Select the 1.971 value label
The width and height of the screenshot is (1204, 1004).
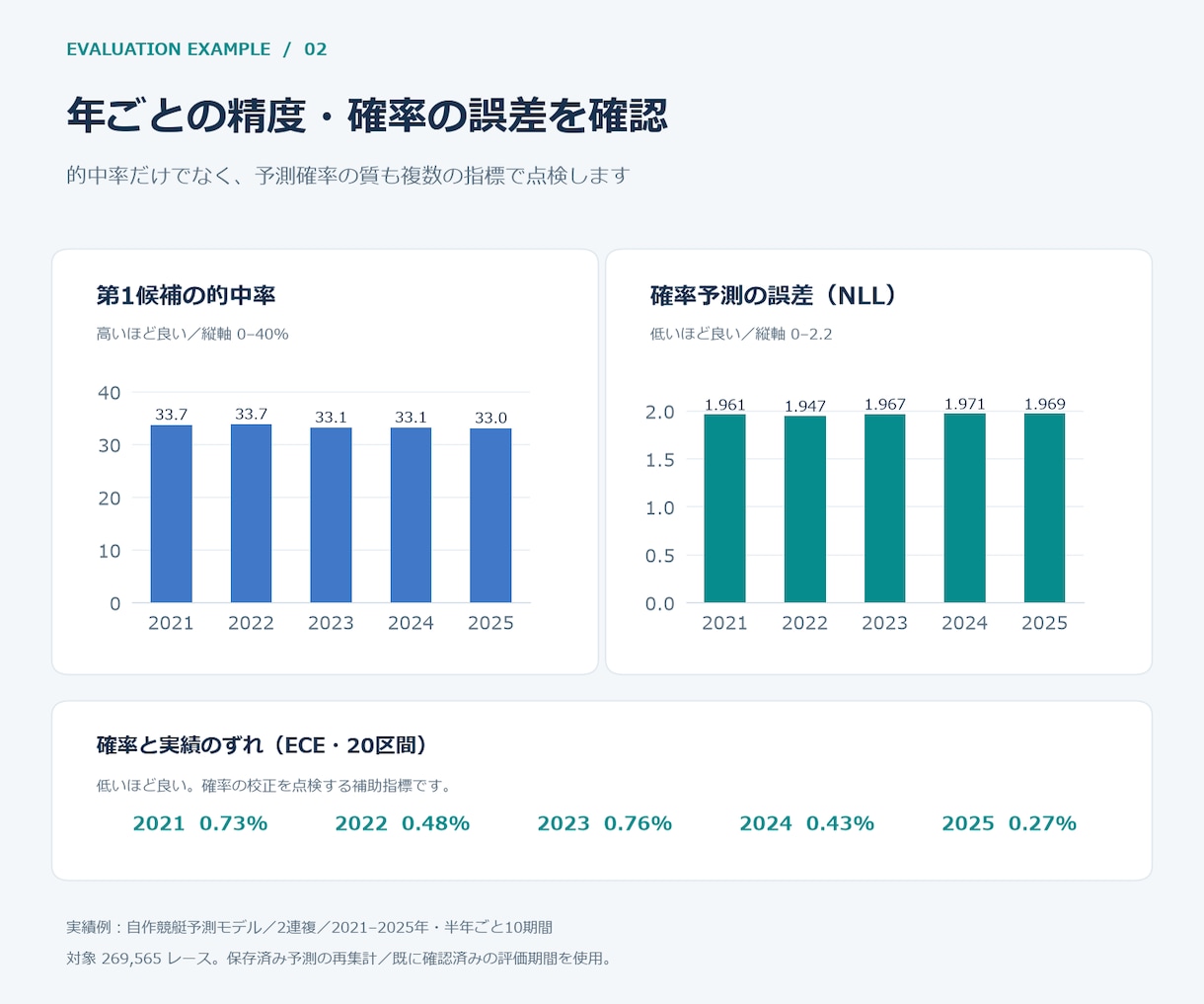(964, 404)
